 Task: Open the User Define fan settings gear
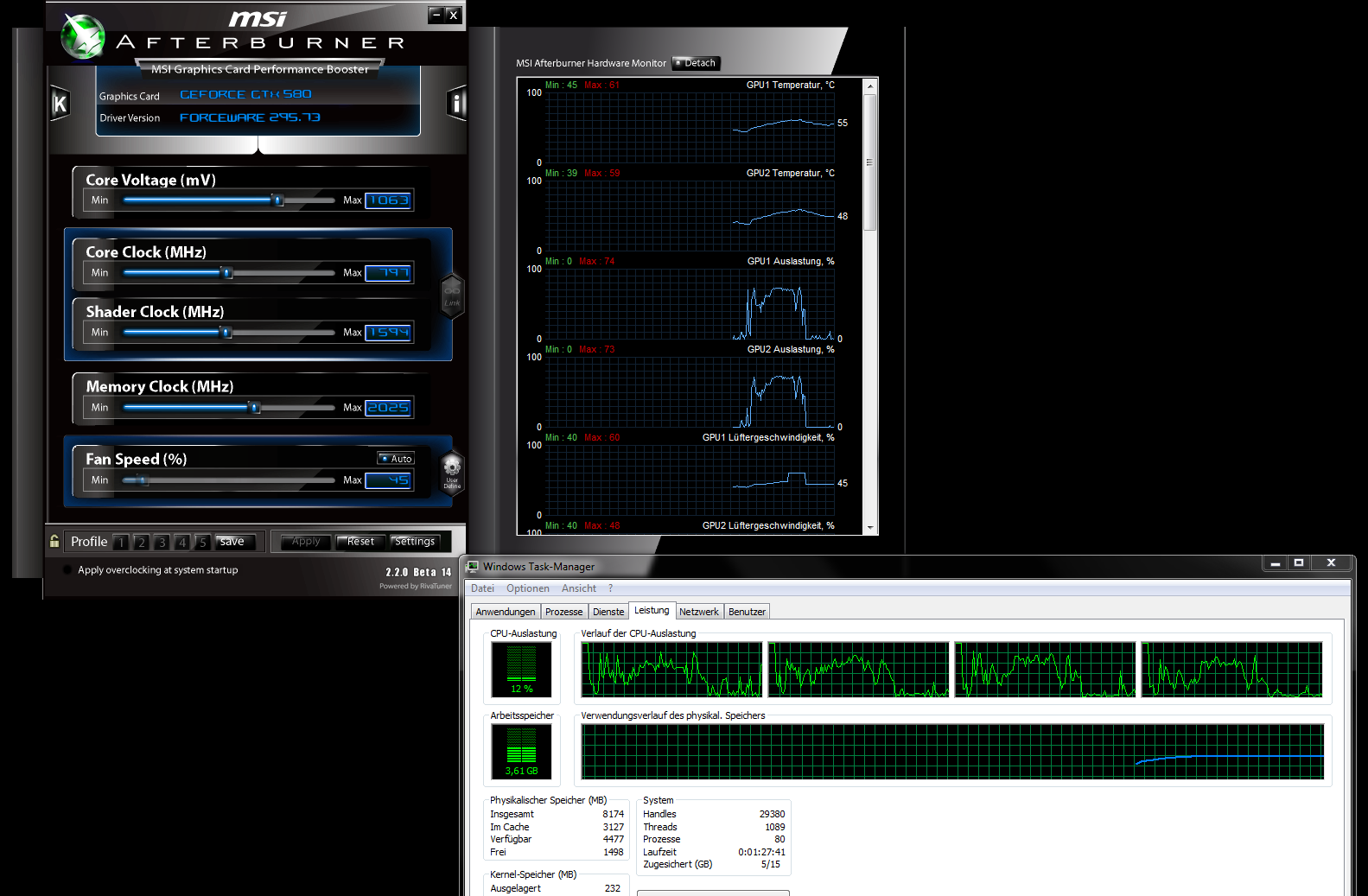452,472
